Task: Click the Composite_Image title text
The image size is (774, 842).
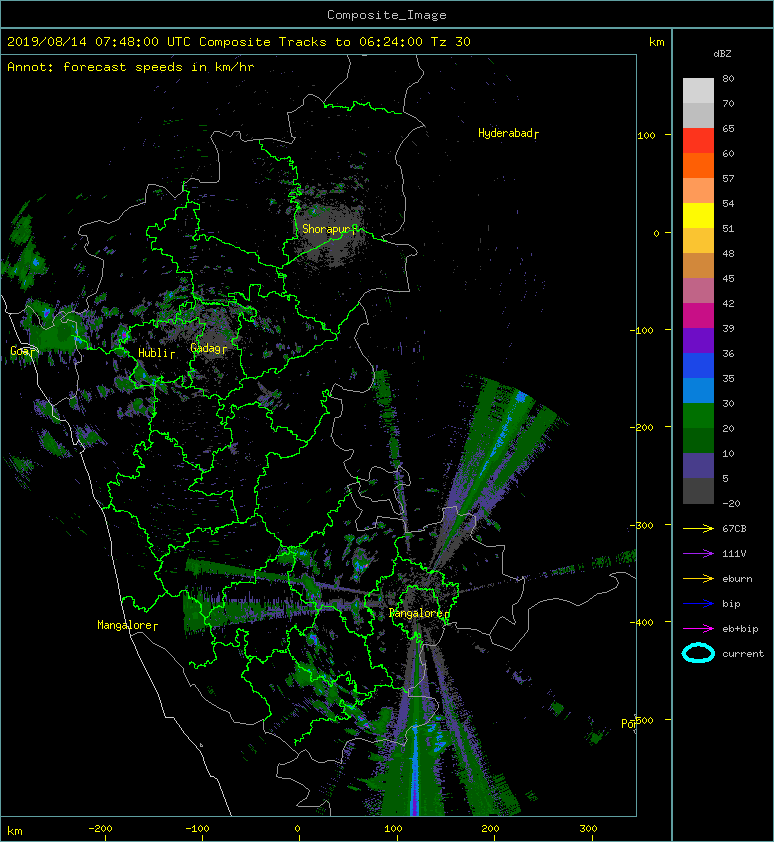Action: (x=387, y=15)
